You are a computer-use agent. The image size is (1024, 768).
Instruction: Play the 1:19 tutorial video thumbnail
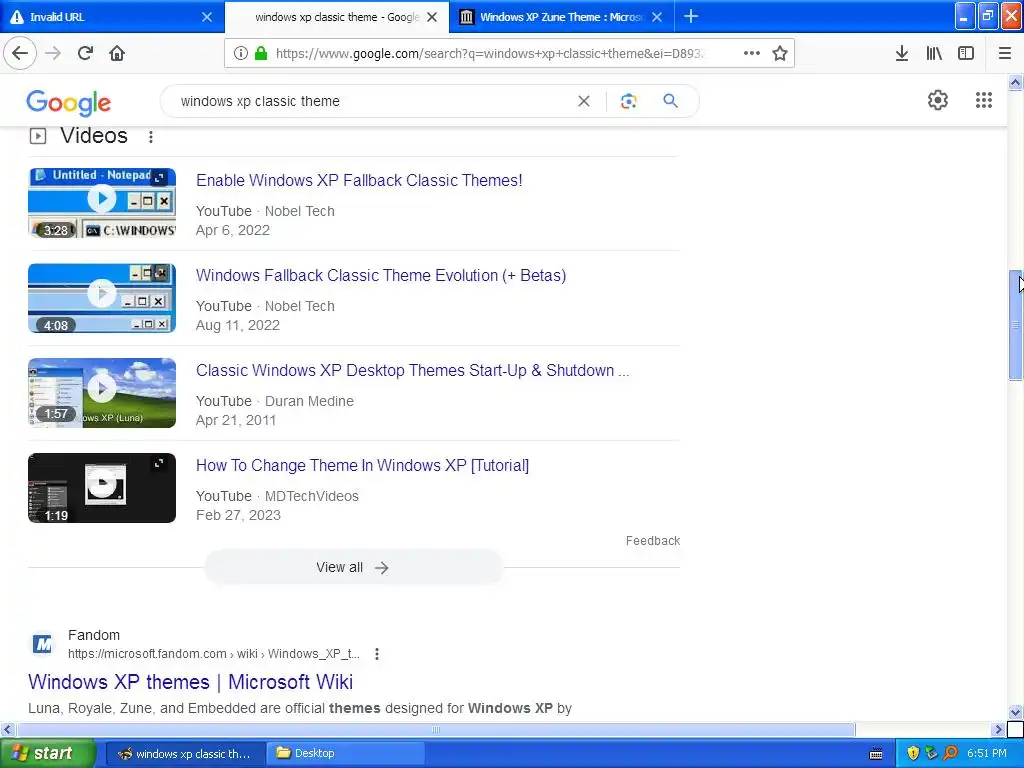click(102, 488)
